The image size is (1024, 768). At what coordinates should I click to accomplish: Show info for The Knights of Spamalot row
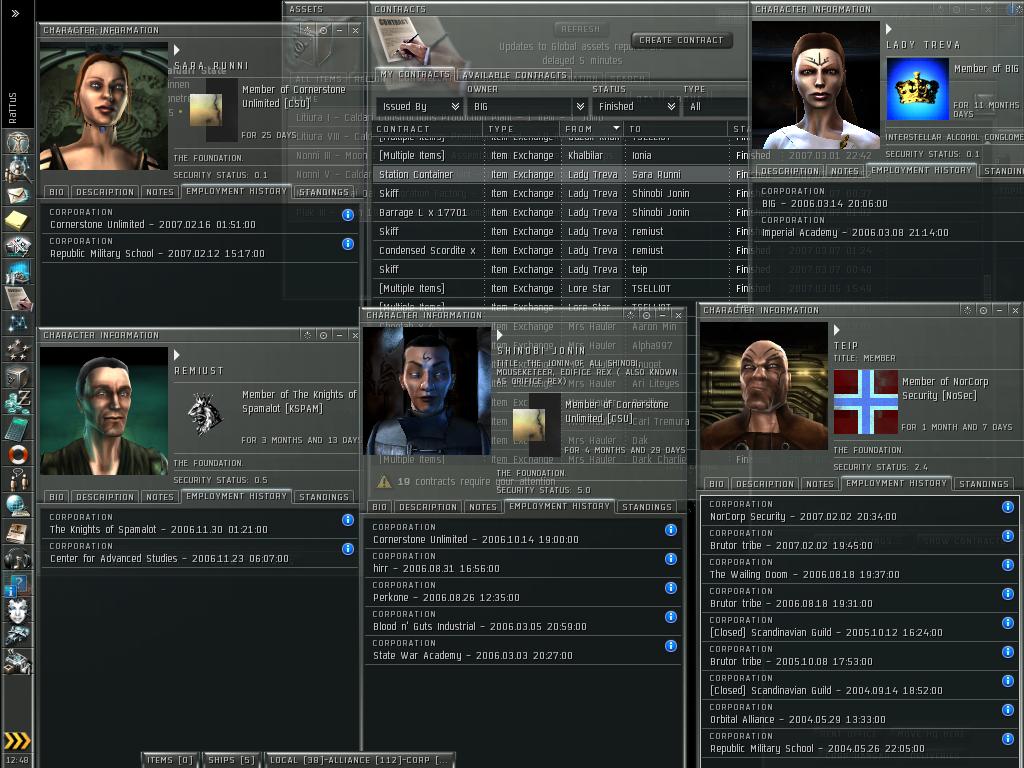[x=348, y=520]
